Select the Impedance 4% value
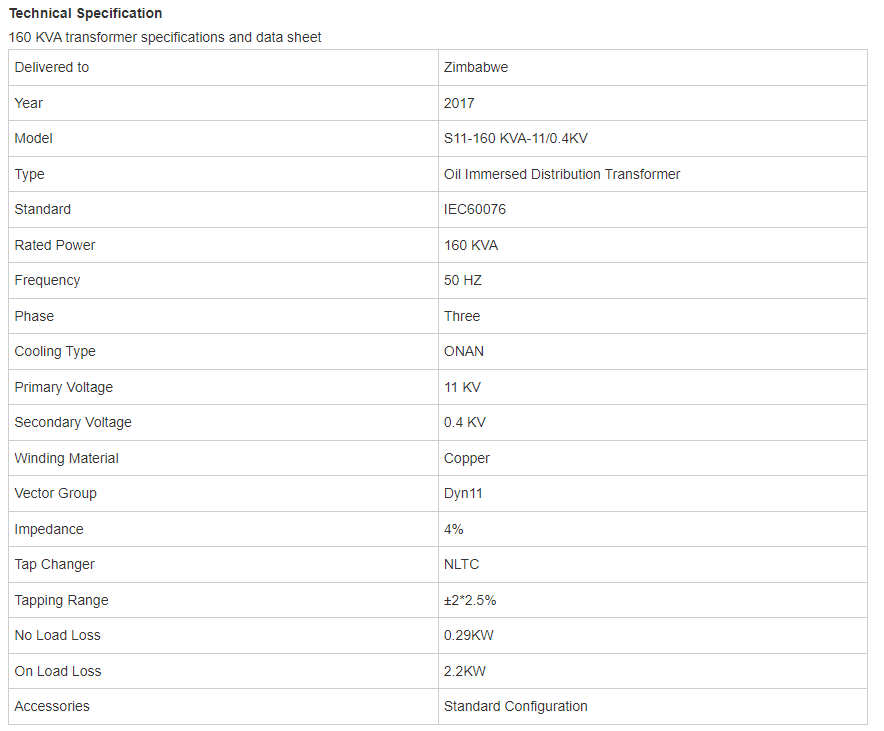The height and width of the screenshot is (731, 884). point(453,529)
